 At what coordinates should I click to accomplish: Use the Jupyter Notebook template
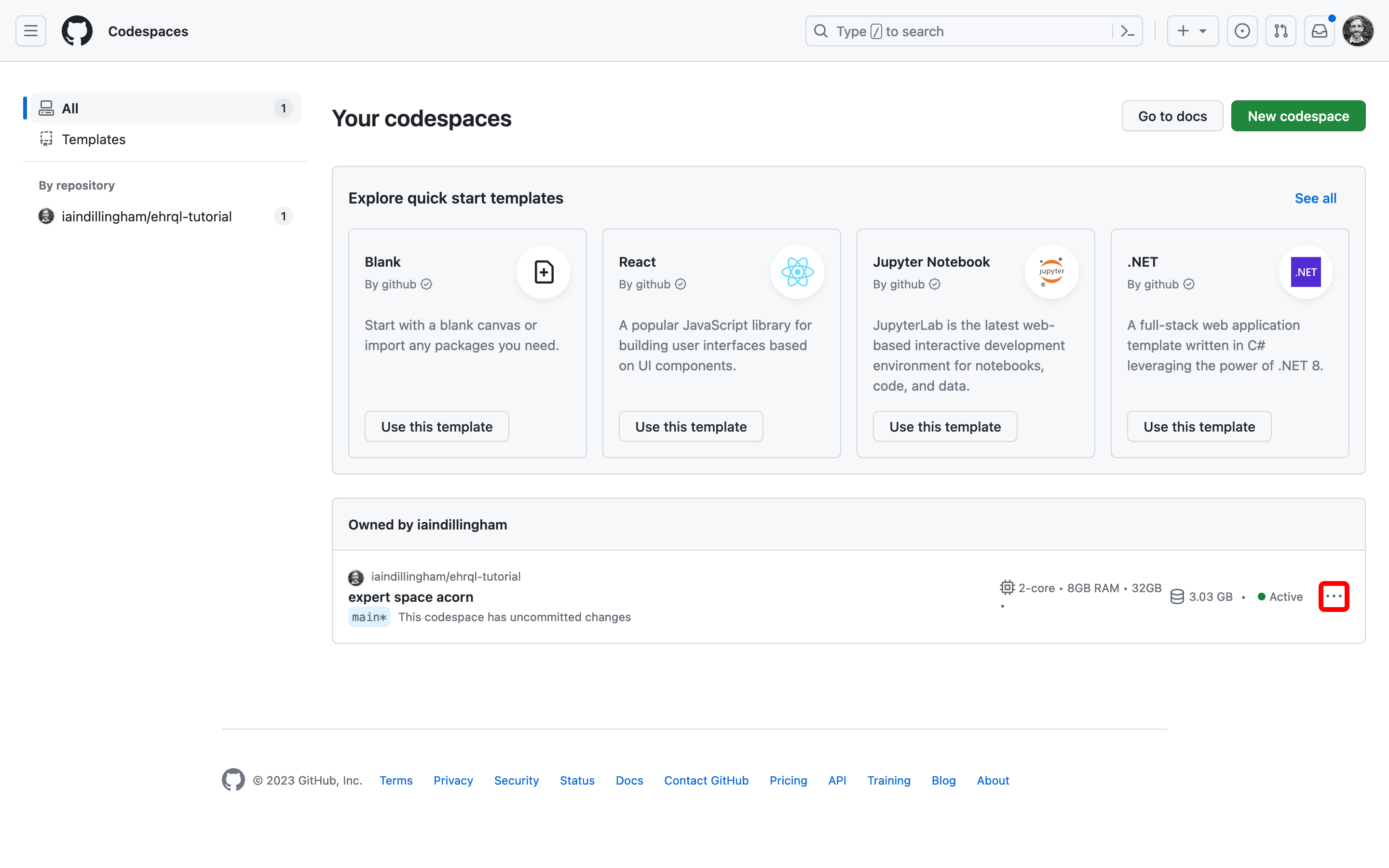(945, 426)
